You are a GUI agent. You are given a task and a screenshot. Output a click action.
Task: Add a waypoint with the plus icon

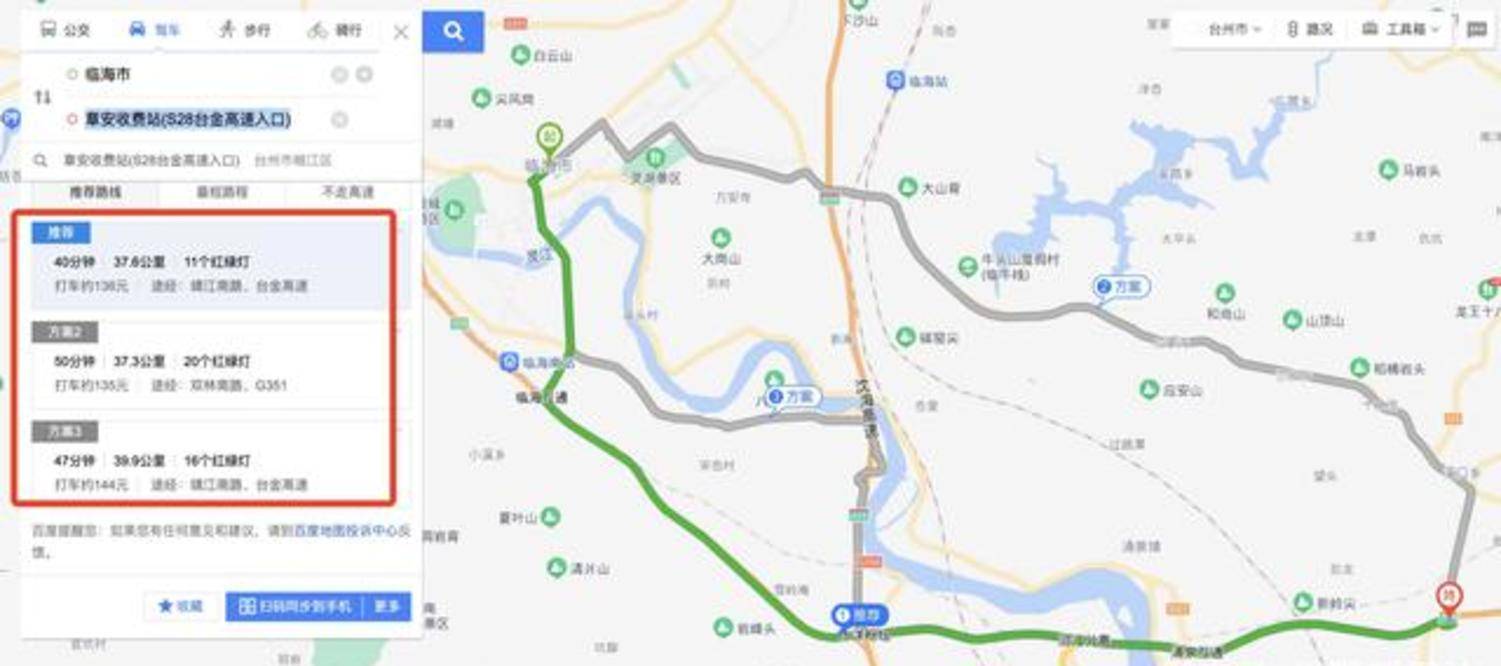coord(364,74)
